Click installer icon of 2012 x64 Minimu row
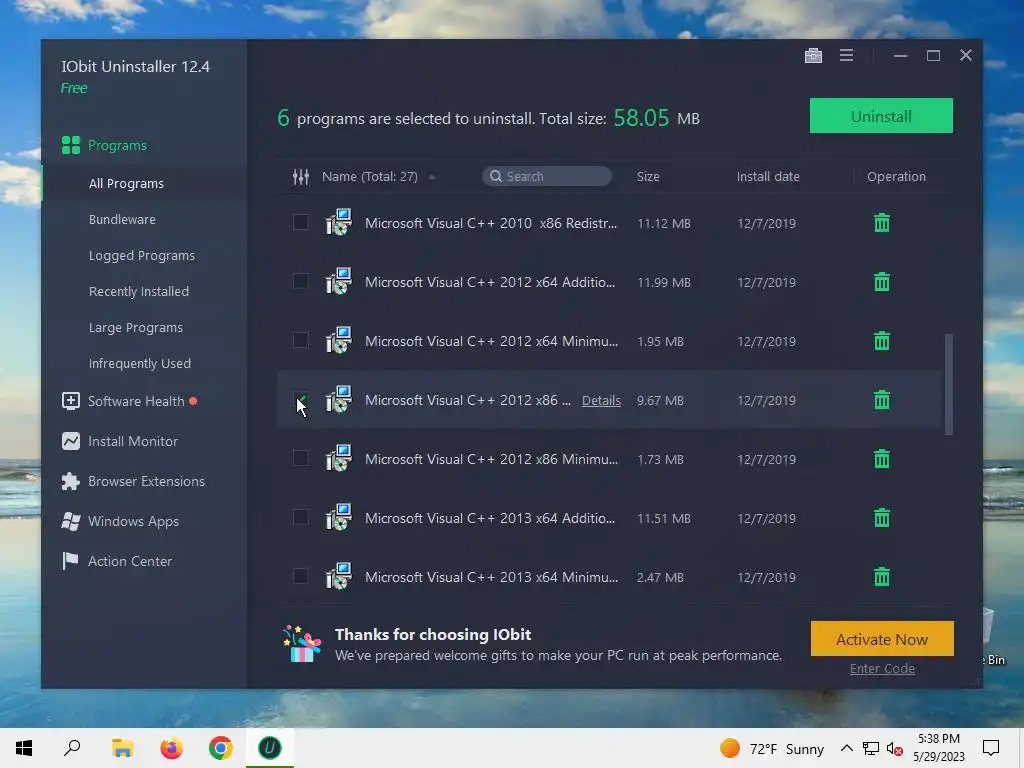 [x=338, y=340]
